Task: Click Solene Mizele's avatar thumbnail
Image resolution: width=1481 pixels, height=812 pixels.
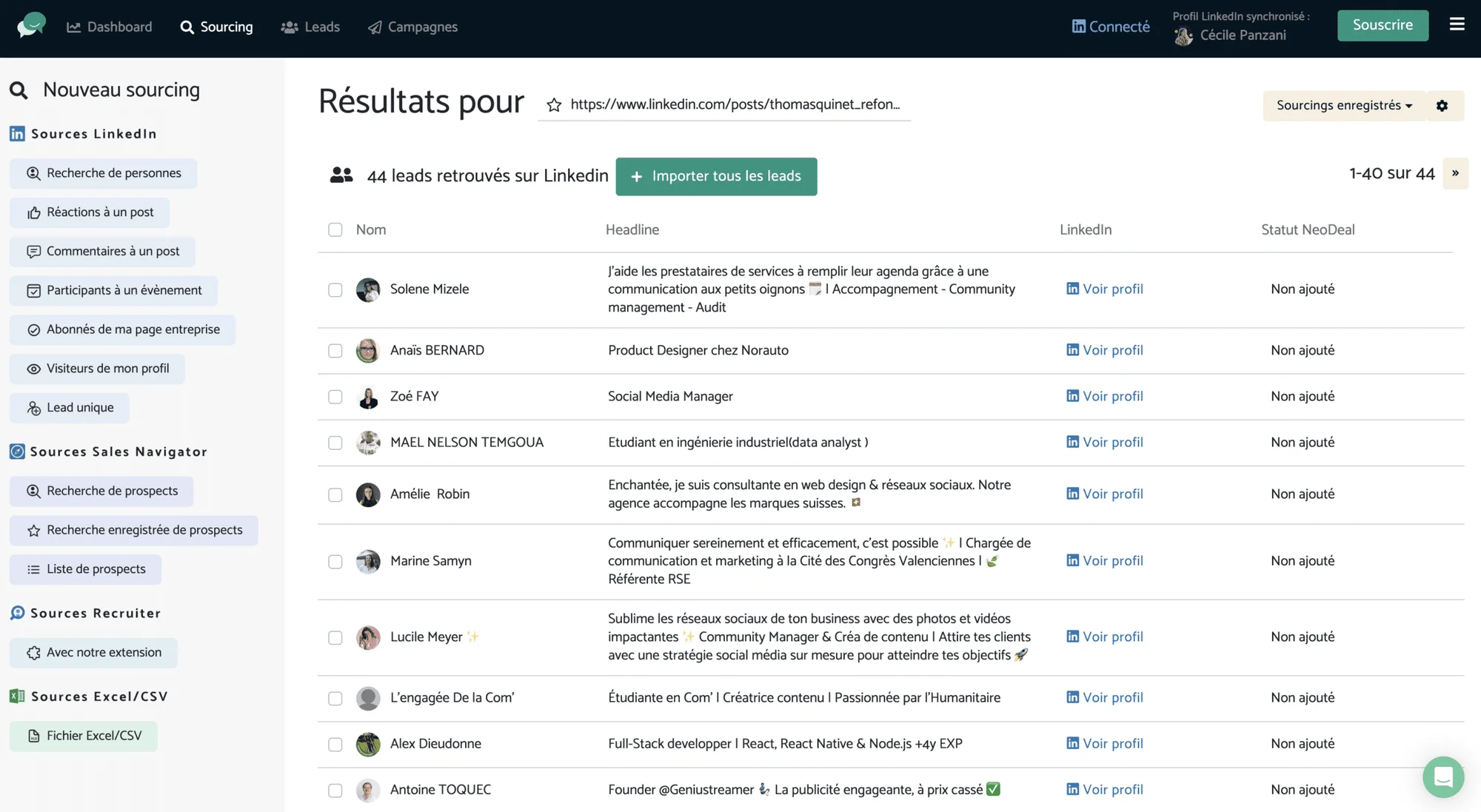Action: click(x=368, y=289)
